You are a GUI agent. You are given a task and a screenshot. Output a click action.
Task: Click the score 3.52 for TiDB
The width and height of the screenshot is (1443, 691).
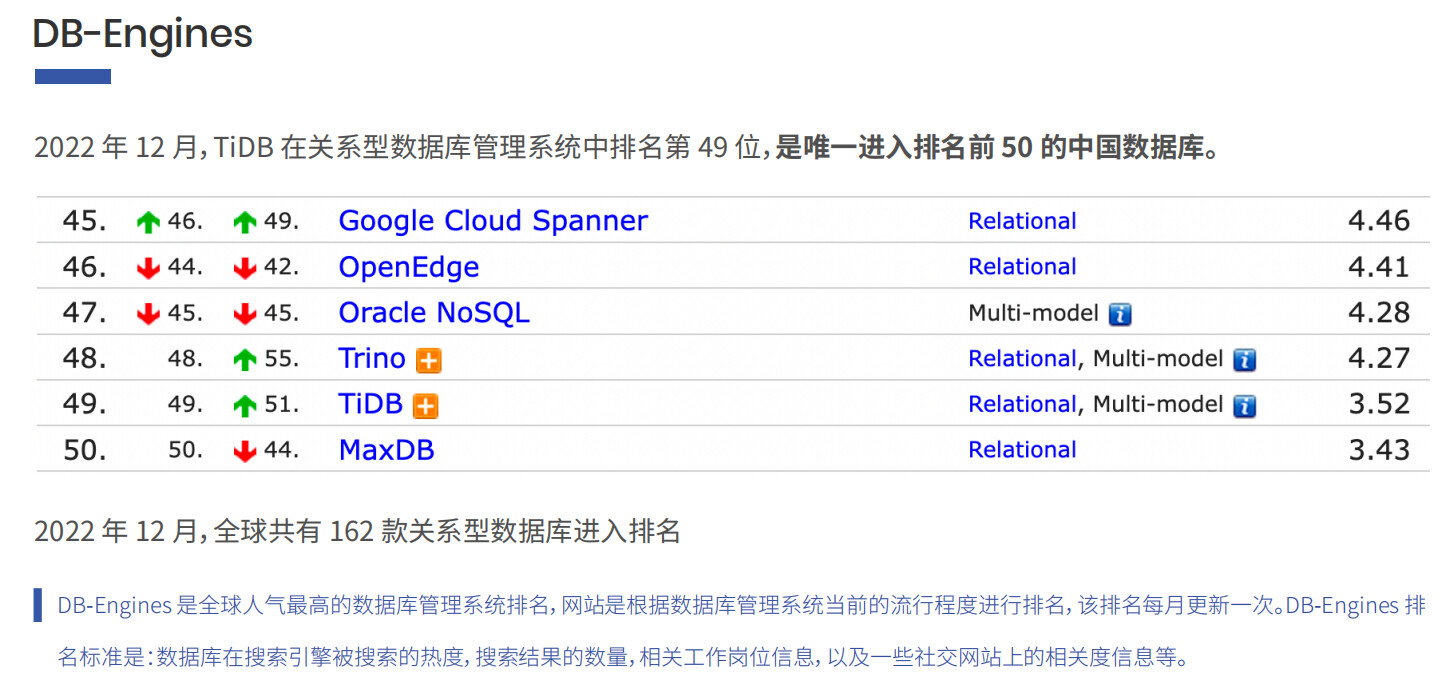(1379, 404)
